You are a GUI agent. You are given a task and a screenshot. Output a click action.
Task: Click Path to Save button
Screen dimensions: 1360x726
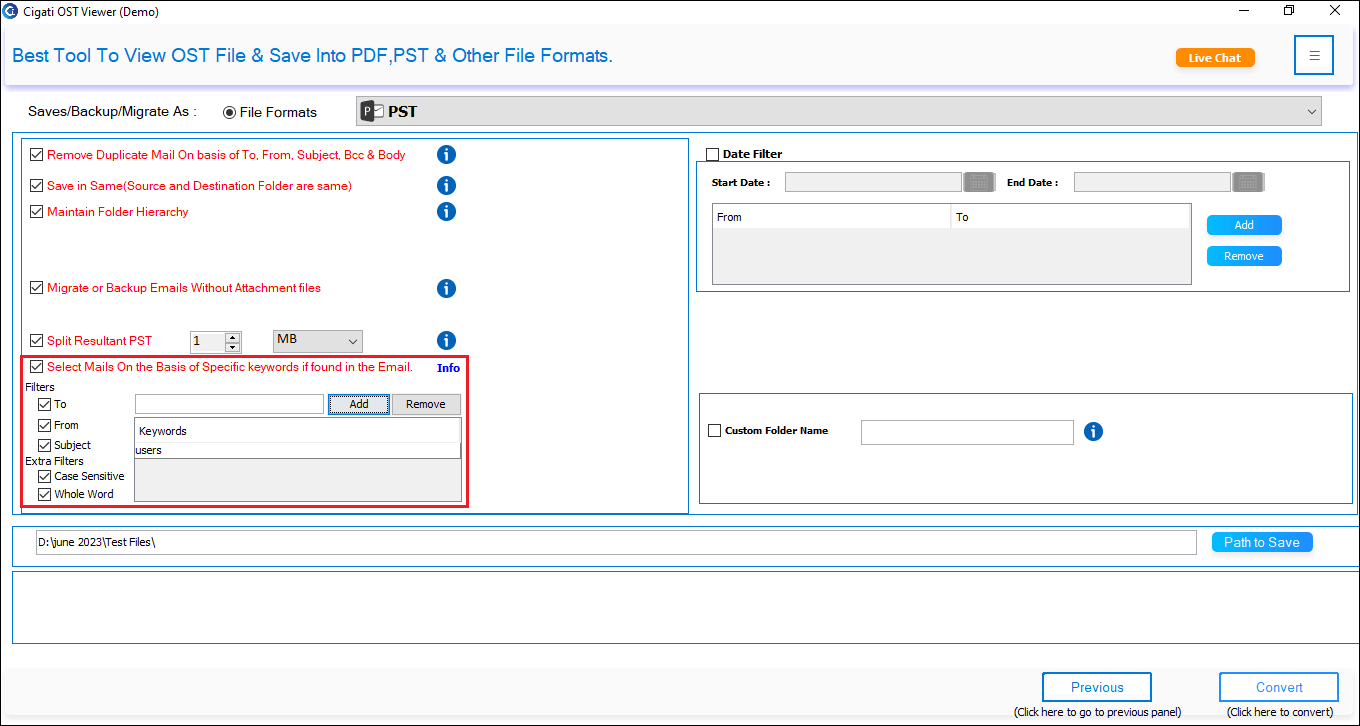(x=1262, y=542)
